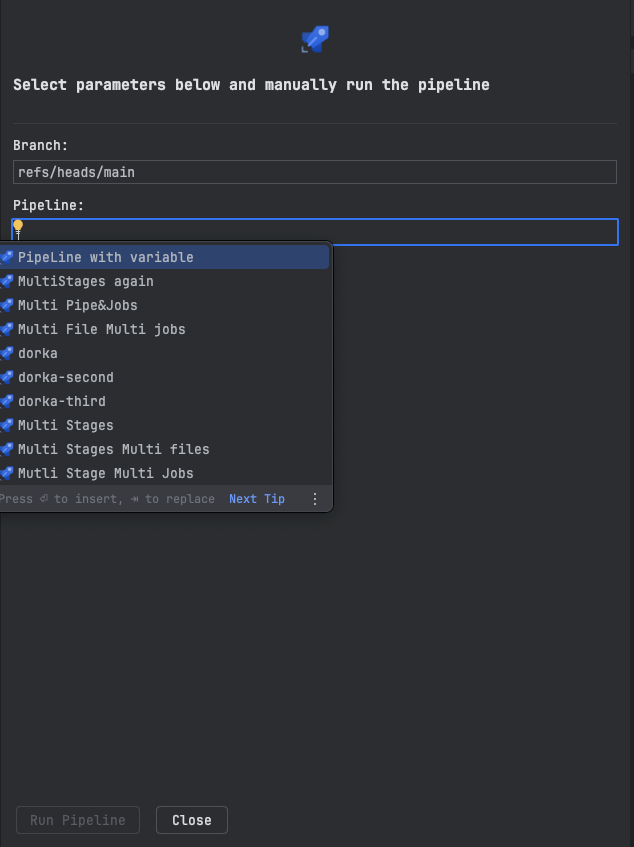
Task: Click the Azure Pipelines rocket logo at top
Action: 315,39
